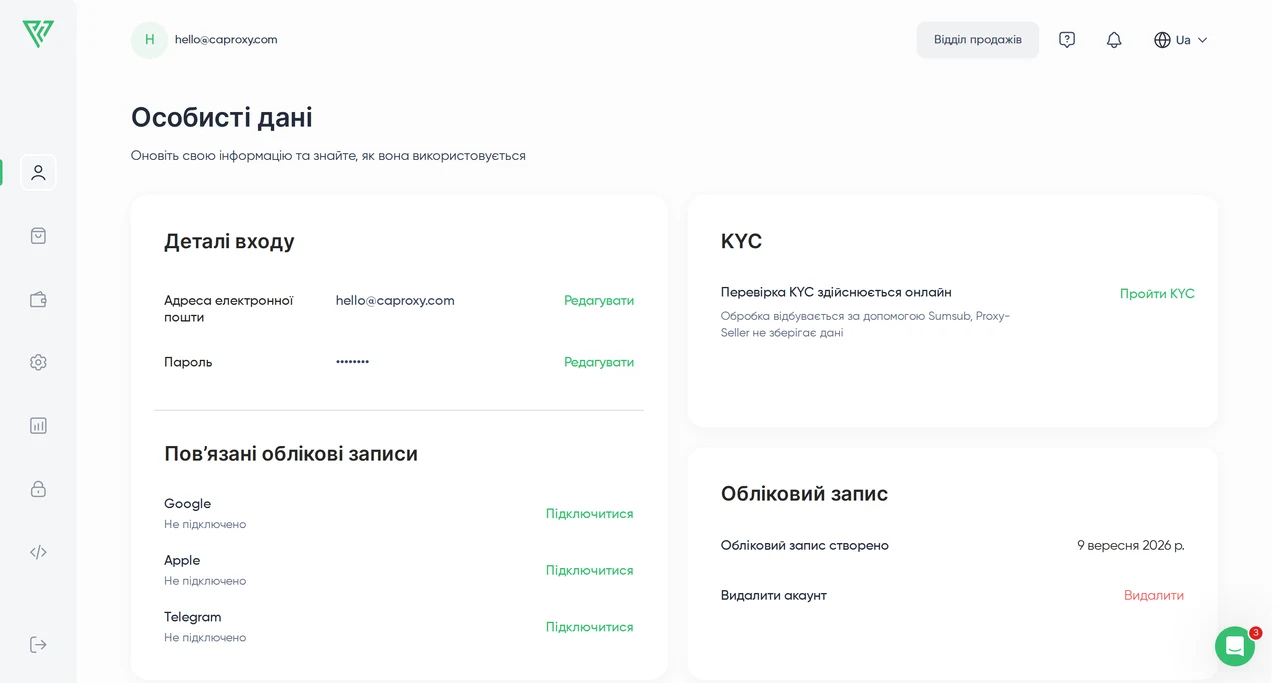Click the Деталі входу heading
The width and height of the screenshot is (1280, 683).
(229, 241)
